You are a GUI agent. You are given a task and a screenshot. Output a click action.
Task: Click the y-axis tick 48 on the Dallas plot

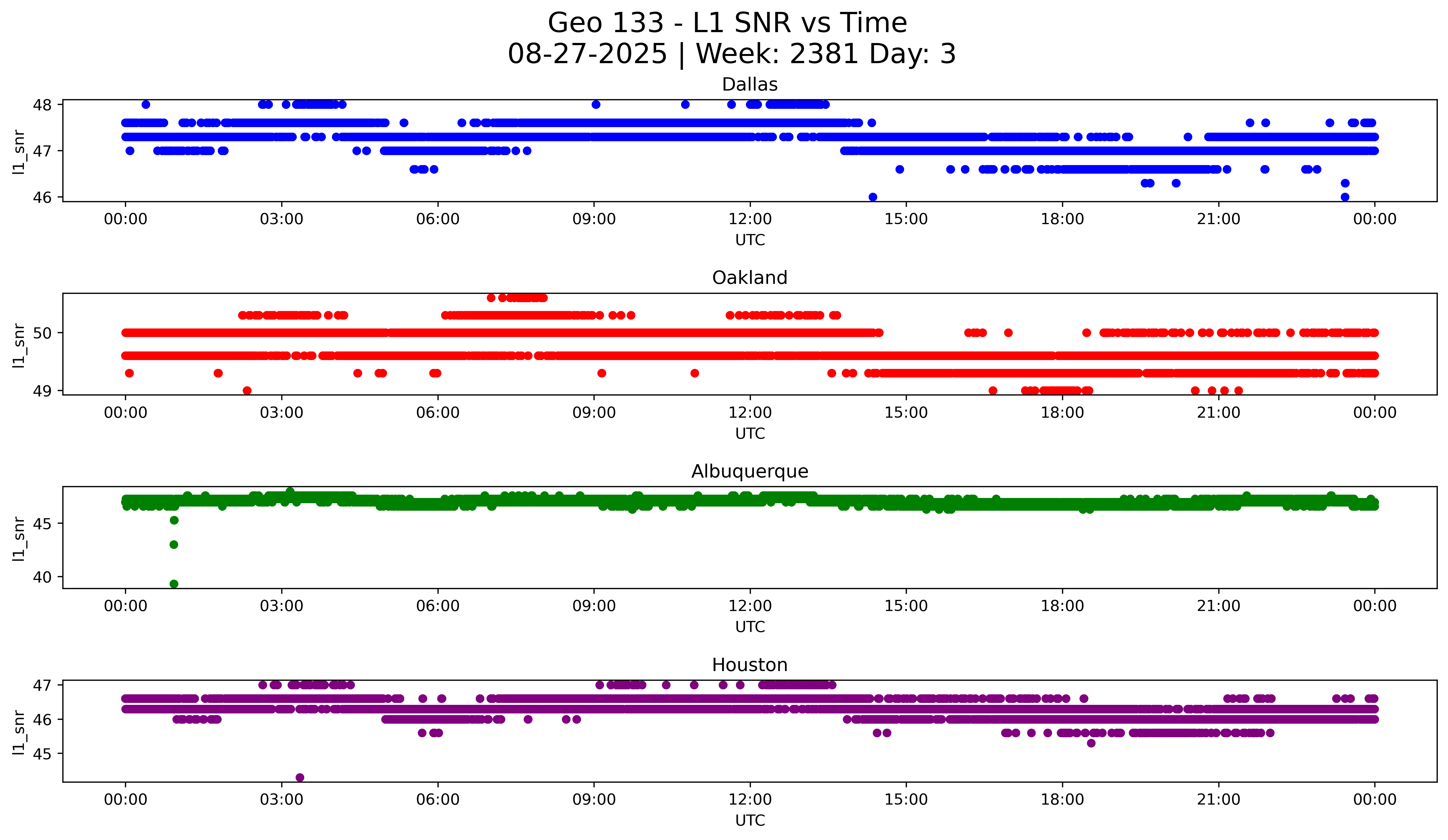(x=42, y=104)
